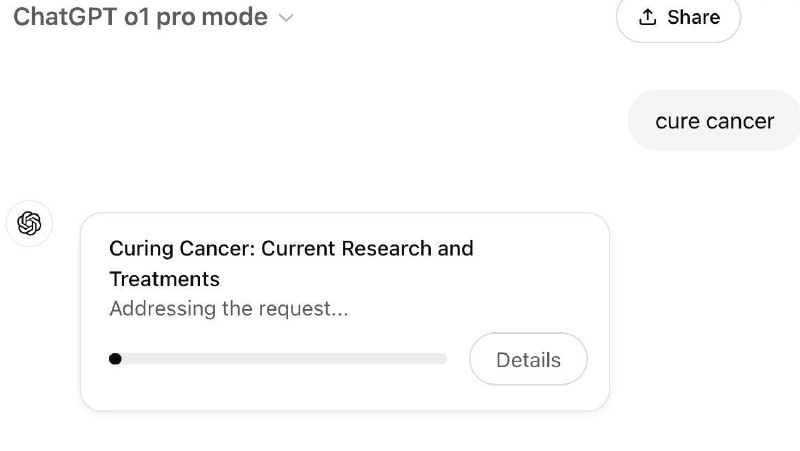Click the 'o1' model name in the header

(x=137, y=17)
